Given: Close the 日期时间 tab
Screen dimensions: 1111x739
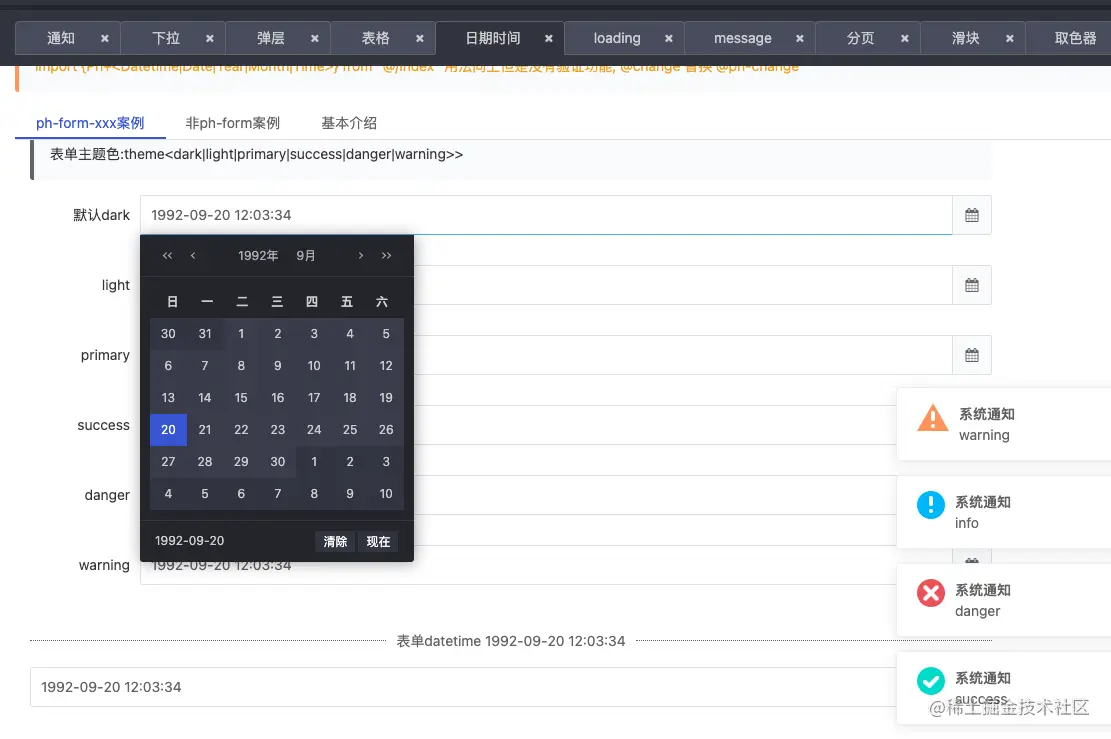Looking at the screenshot, I should pos(548,39).
